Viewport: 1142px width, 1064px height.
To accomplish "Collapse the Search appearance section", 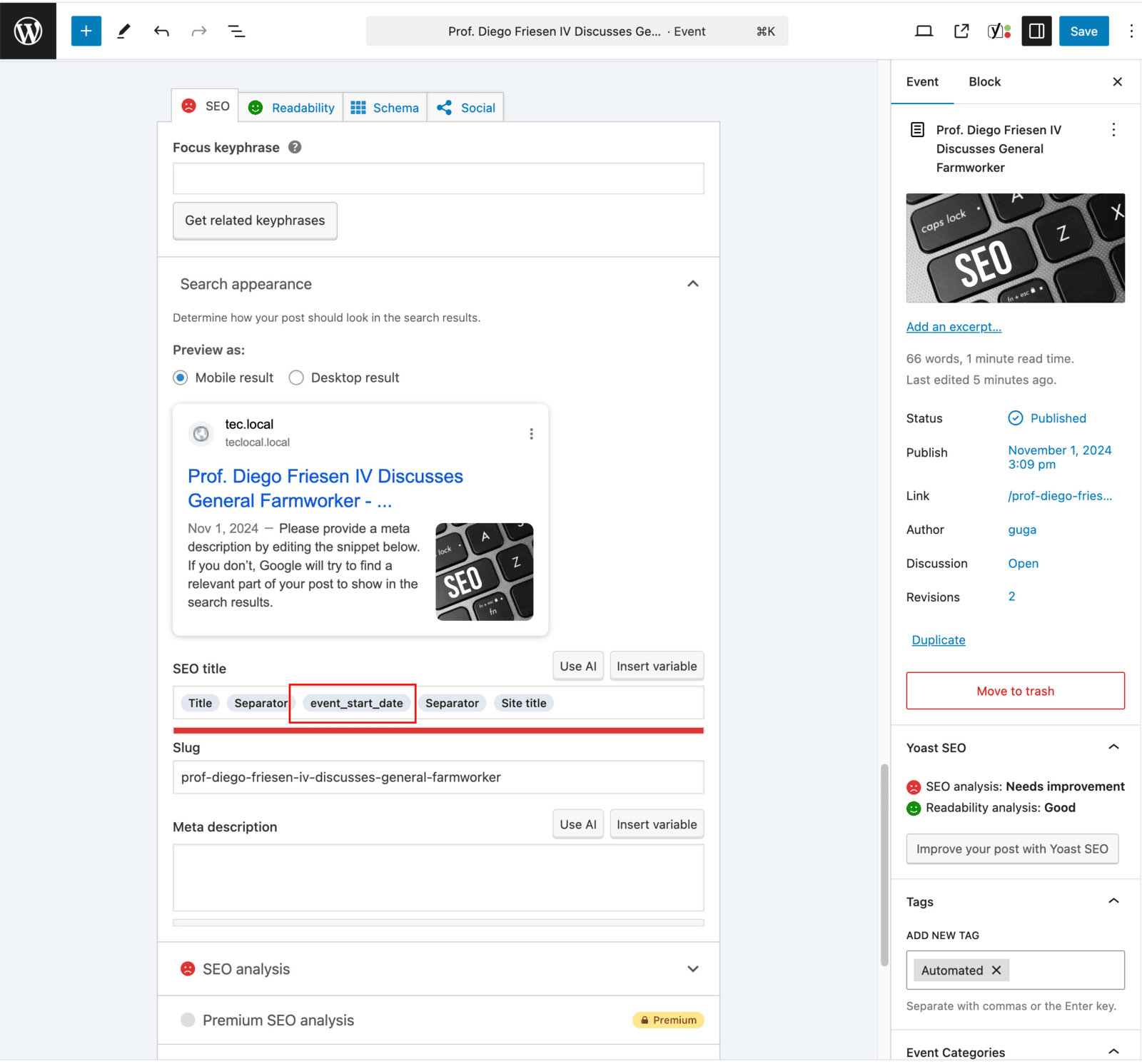I will pyautogui.click(x=692, y=283).
